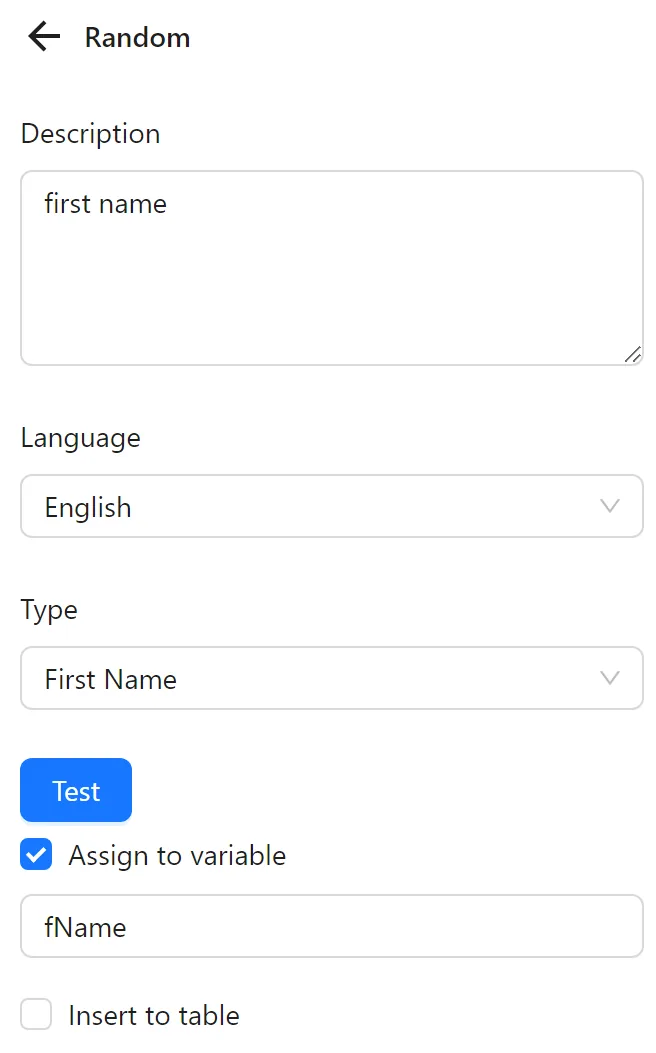The width and height of the screenshot is (656, 1053).
Task: Select the first name text in Description
Action: point(105,204)
